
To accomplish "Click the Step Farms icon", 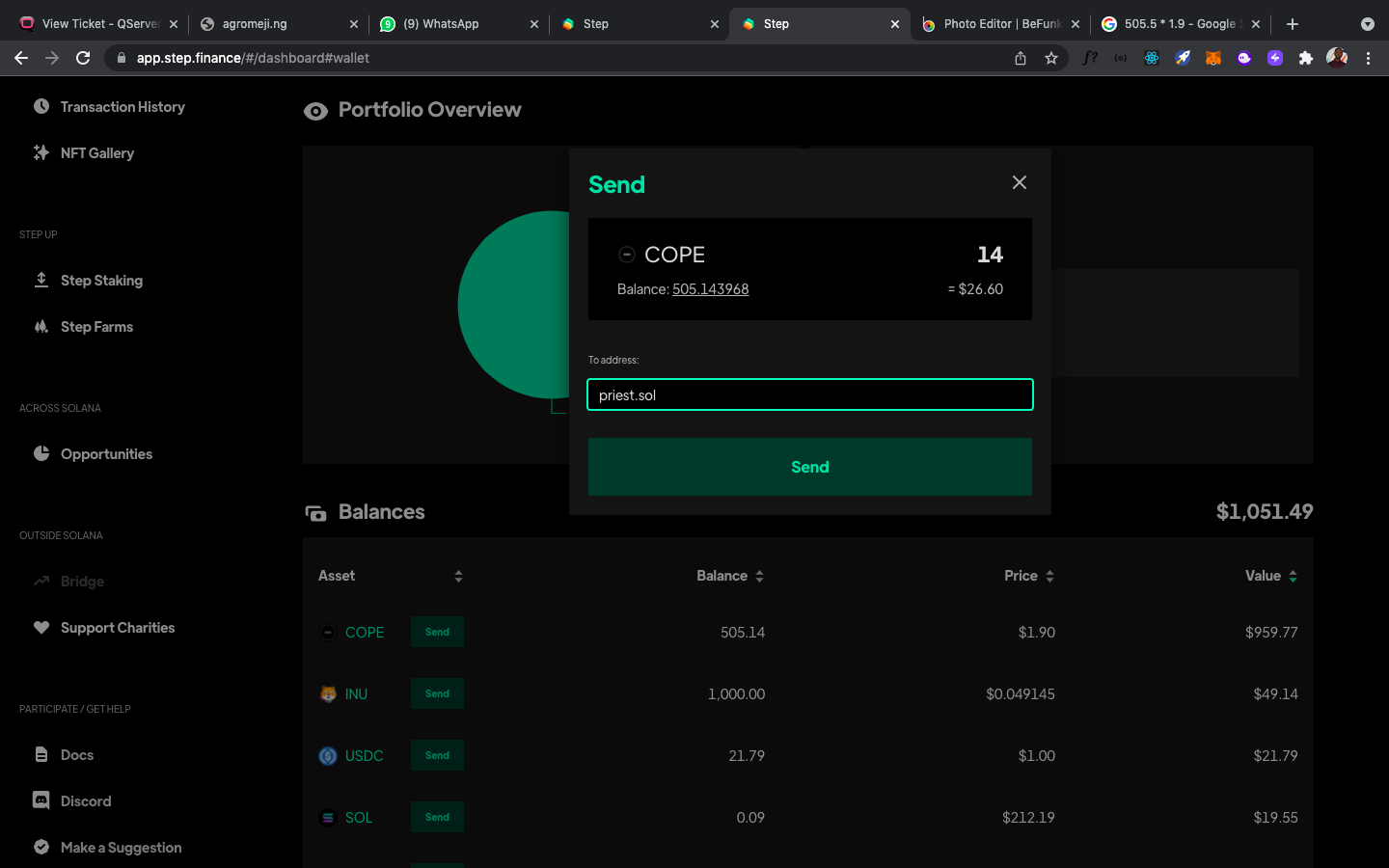I will [x=41, y=326].
